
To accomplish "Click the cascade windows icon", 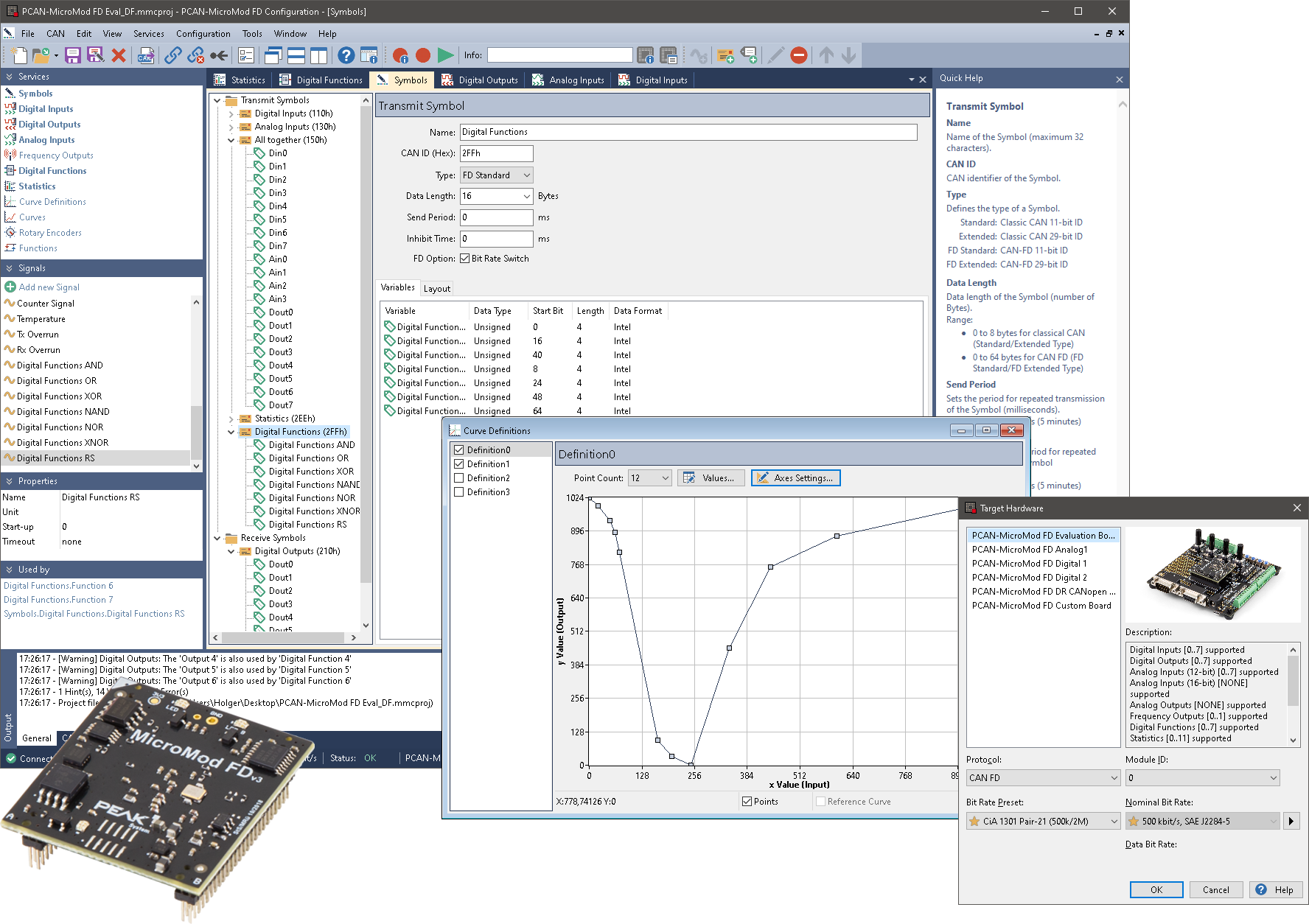I will 273,55.
